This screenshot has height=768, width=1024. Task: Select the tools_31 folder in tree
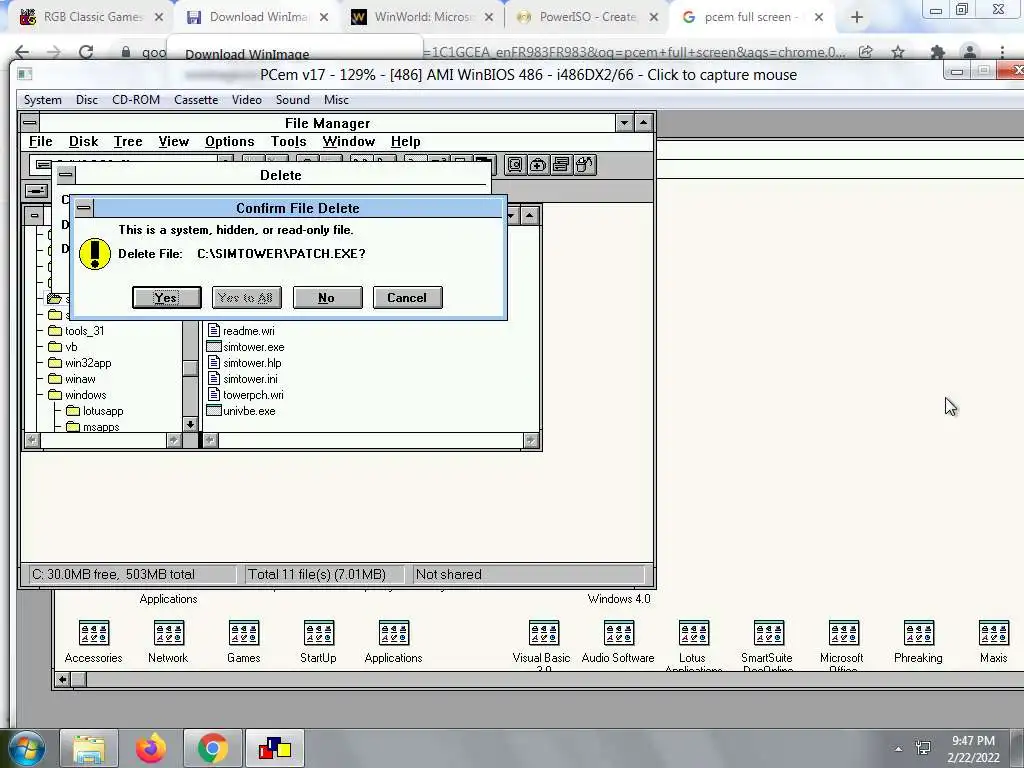(76, 330)
